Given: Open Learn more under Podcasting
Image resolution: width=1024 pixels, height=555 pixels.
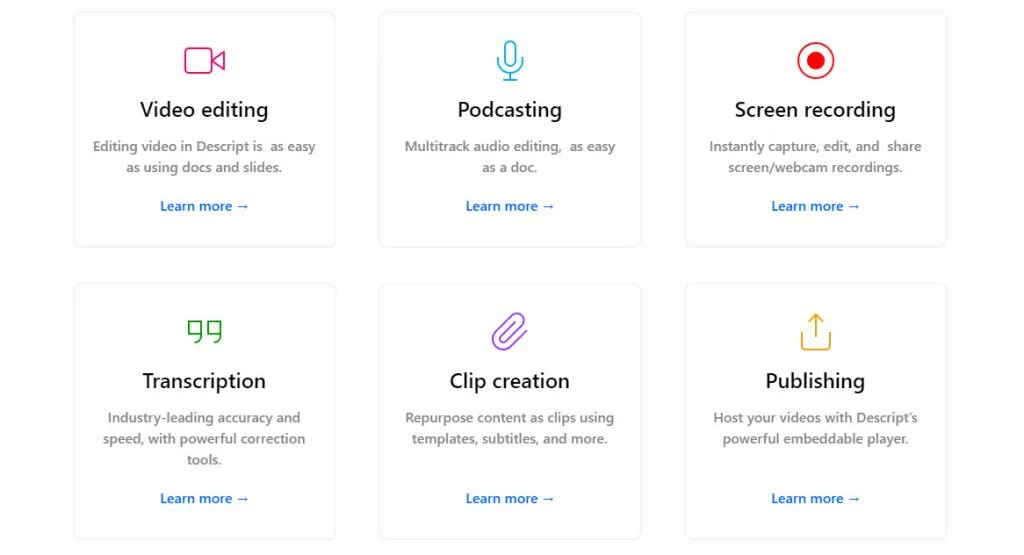Looking at the screenshot, I should point(509,206).
